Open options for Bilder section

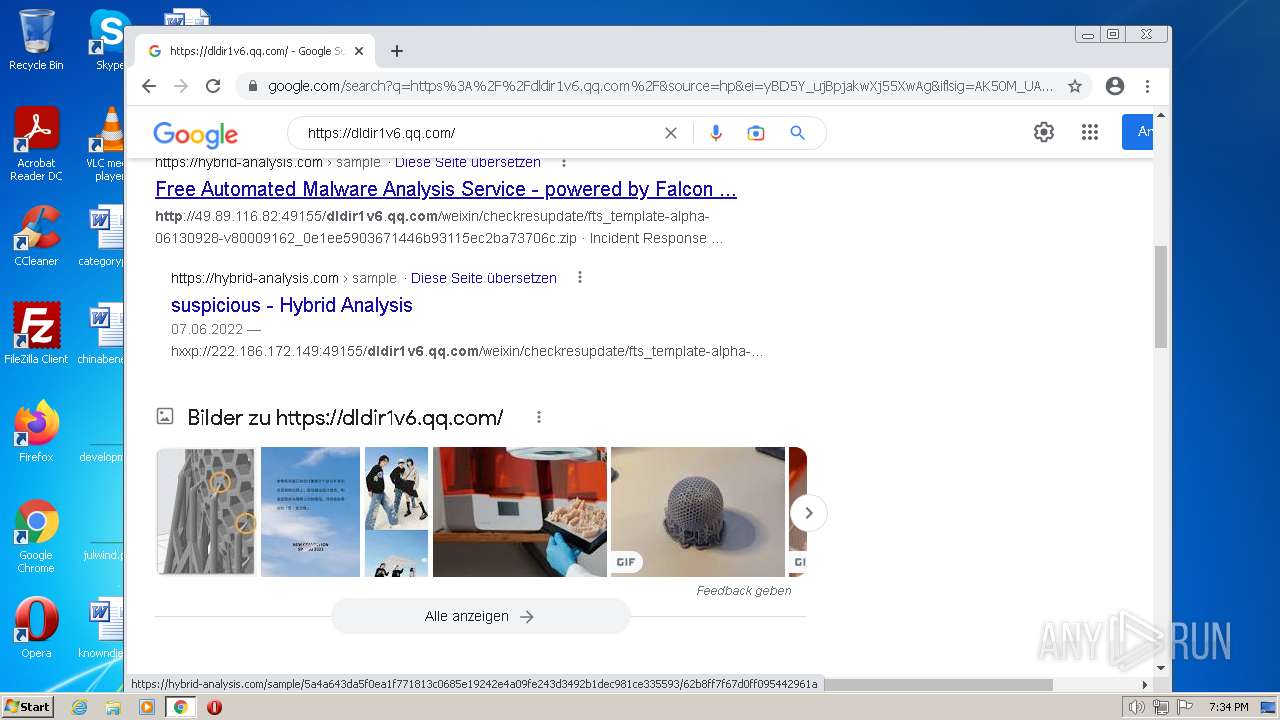539,417
